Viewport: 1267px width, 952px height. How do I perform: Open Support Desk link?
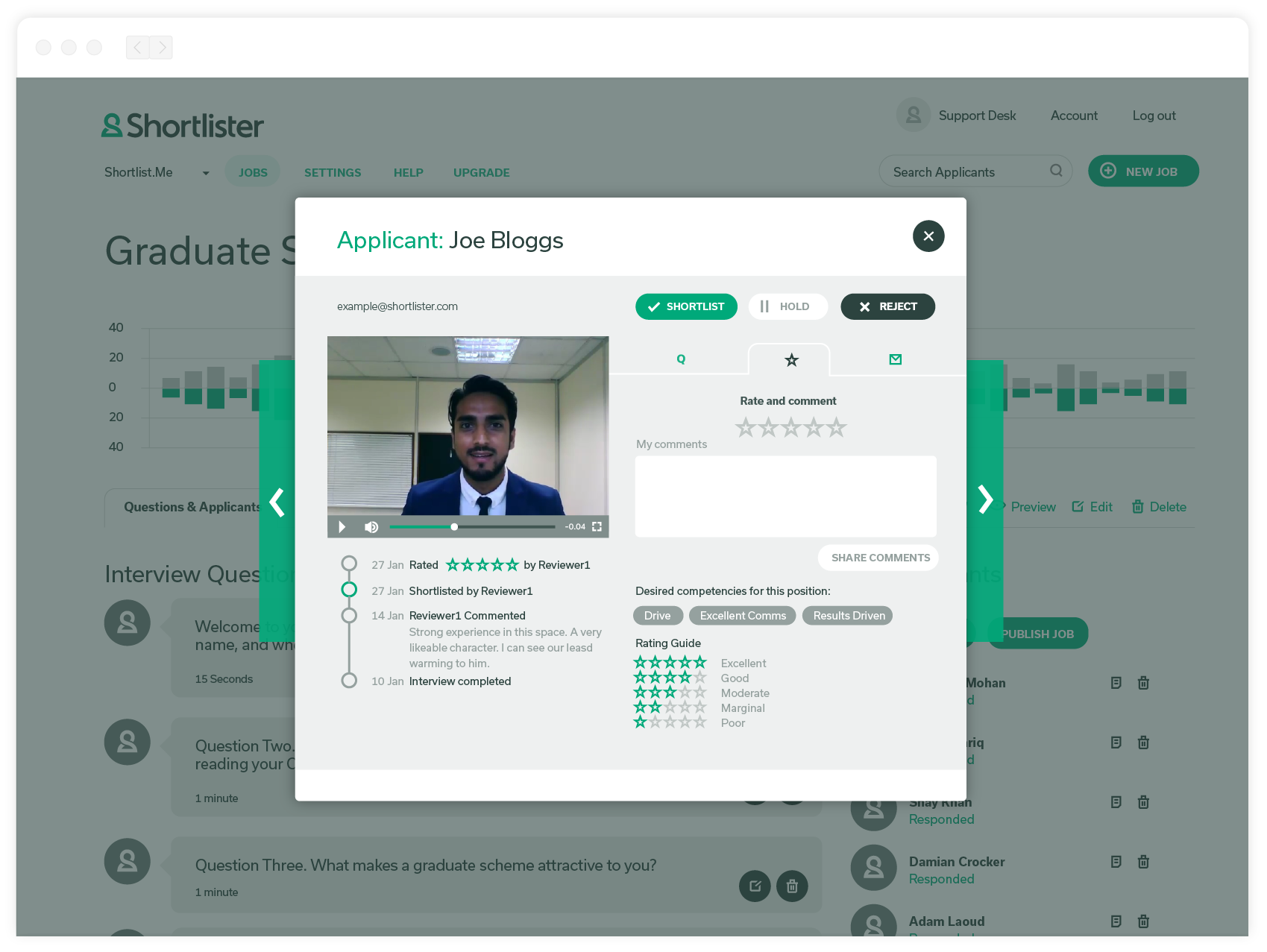click(977, 116)
